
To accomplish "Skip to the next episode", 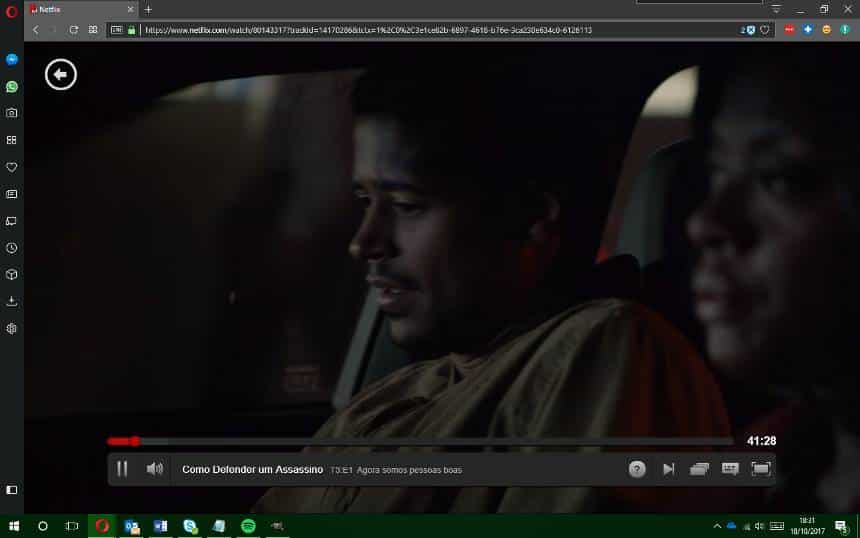I will [668, 469].
